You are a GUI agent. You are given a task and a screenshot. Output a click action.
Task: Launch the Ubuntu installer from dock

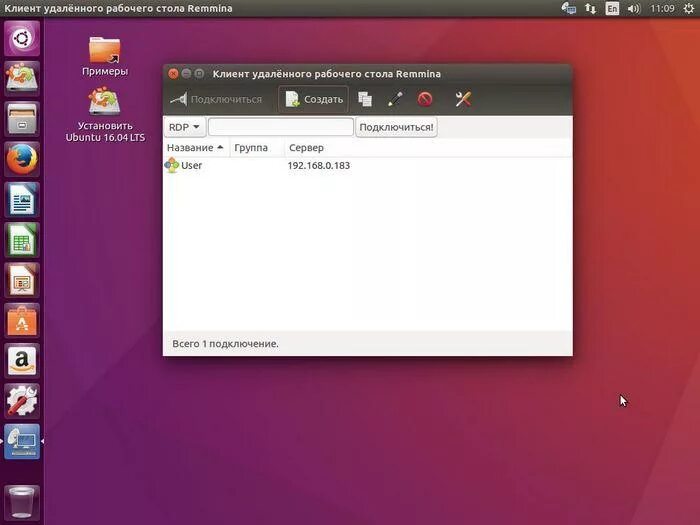click(22, 79)
